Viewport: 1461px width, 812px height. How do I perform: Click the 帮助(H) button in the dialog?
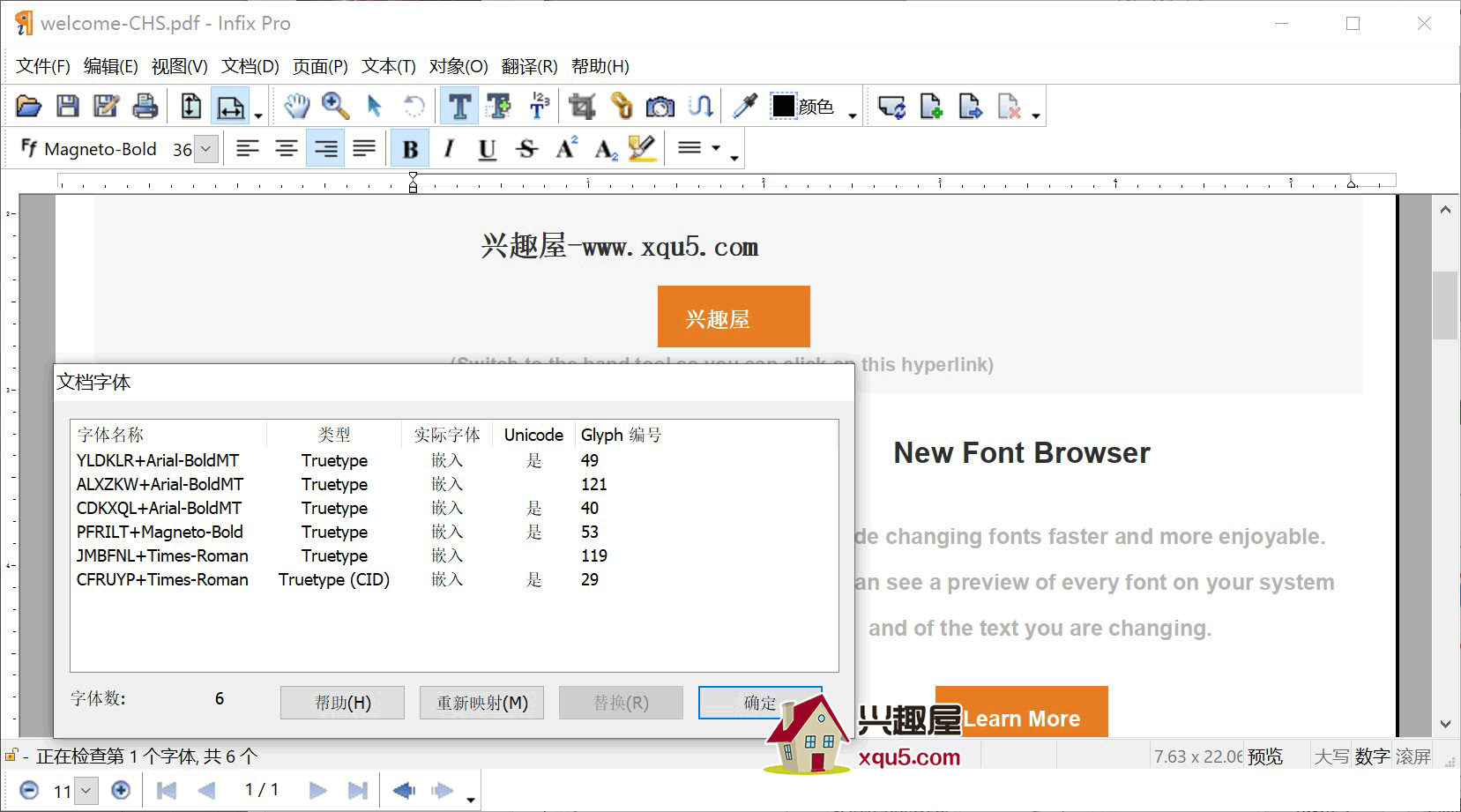pyautogui.click(x=342, y=703)
